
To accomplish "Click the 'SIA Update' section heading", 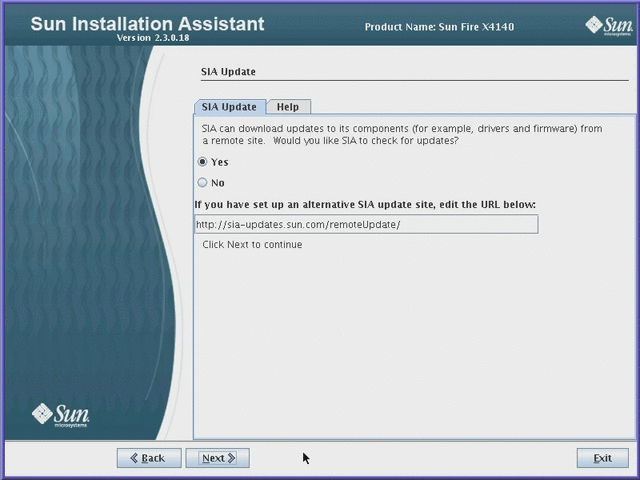I will pos(229,72).
